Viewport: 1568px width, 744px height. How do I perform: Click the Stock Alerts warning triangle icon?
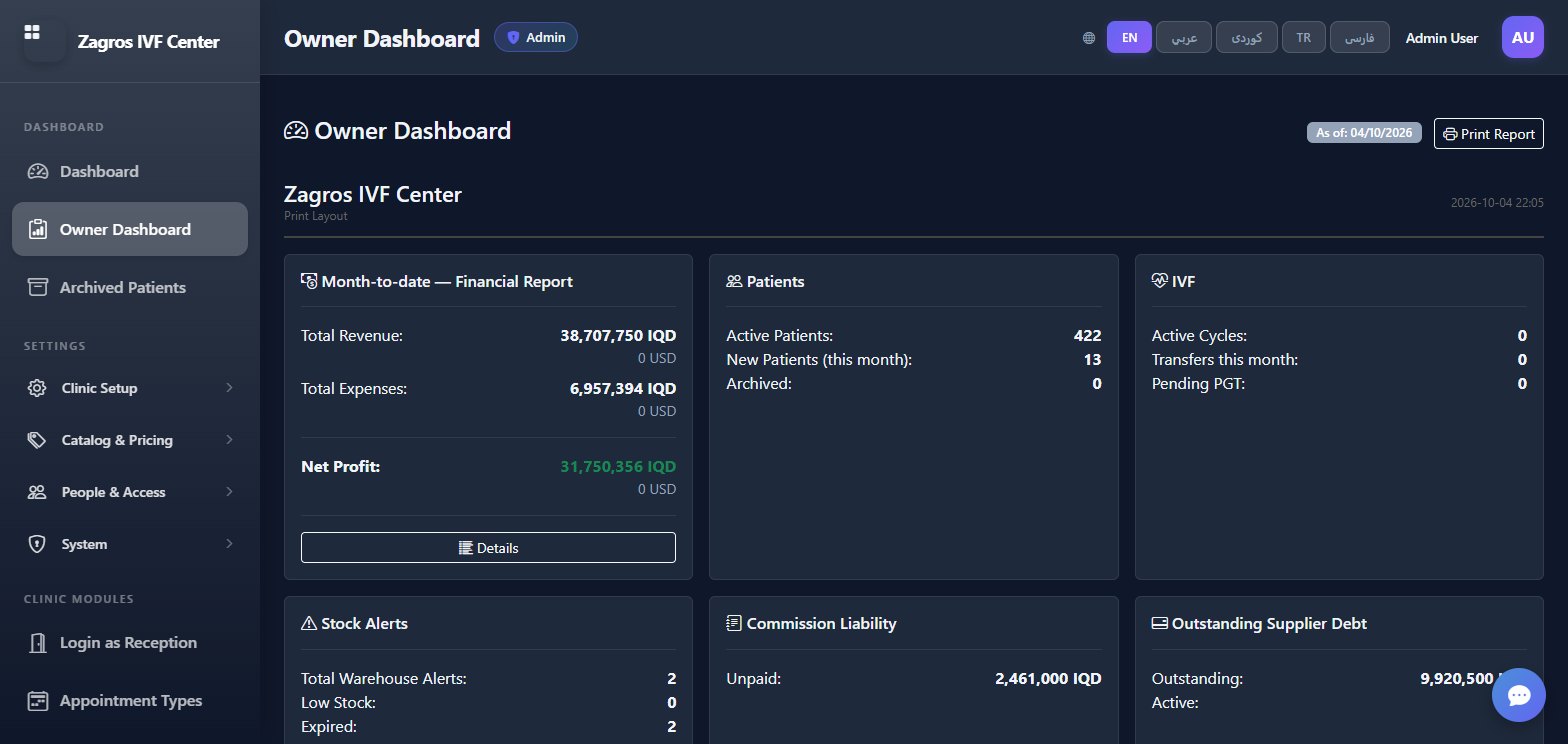tap(309, 623)
